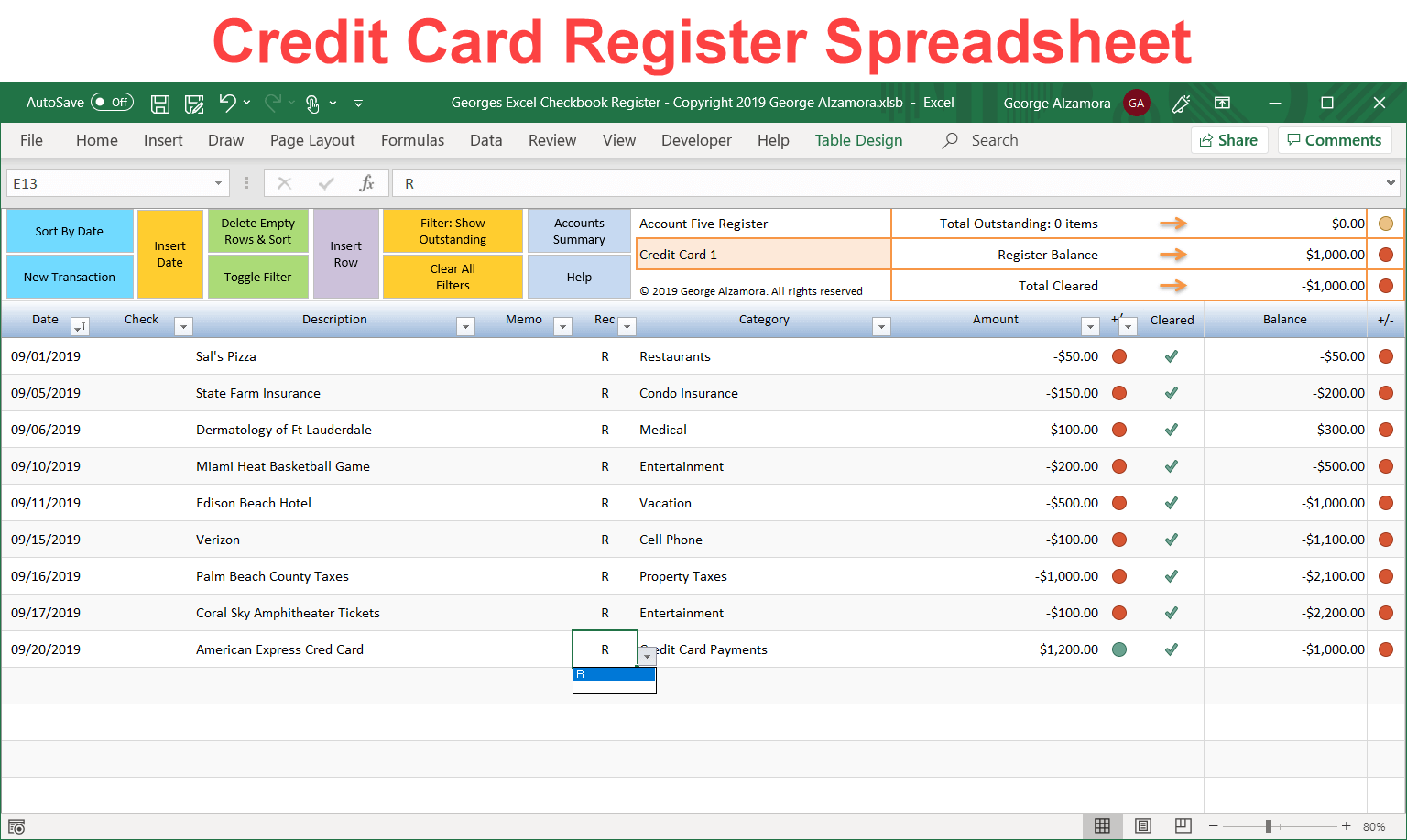
Task: Open the Ribbon Display Options icon
Action: pos(1222,103)
